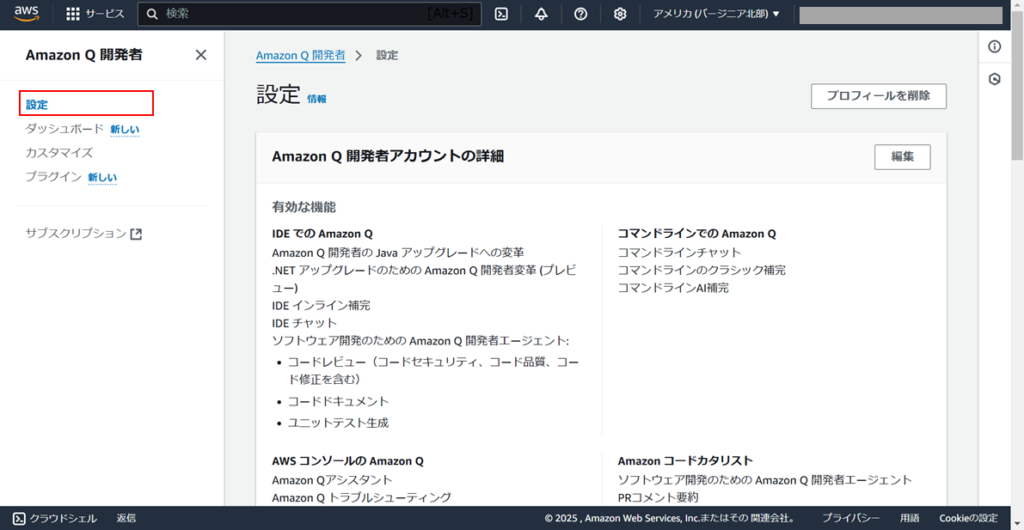
Task: Open プラグイン in the sidebar
Action: pyautogui.click(x=54, y=177)
